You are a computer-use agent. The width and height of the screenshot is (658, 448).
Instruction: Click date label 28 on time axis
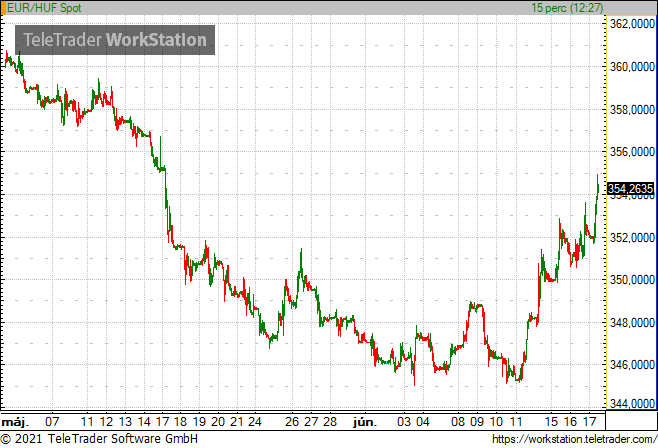330,422
